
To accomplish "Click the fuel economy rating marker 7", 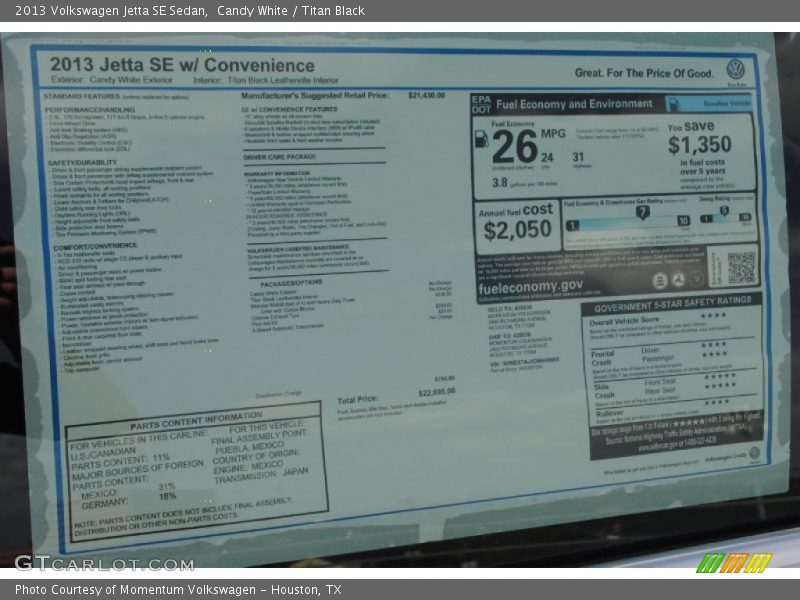I will tap(642, 212).
